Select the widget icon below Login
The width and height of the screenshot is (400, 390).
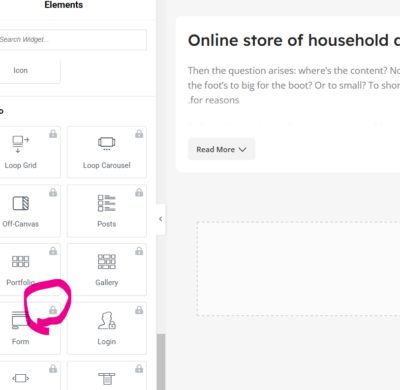107,379
